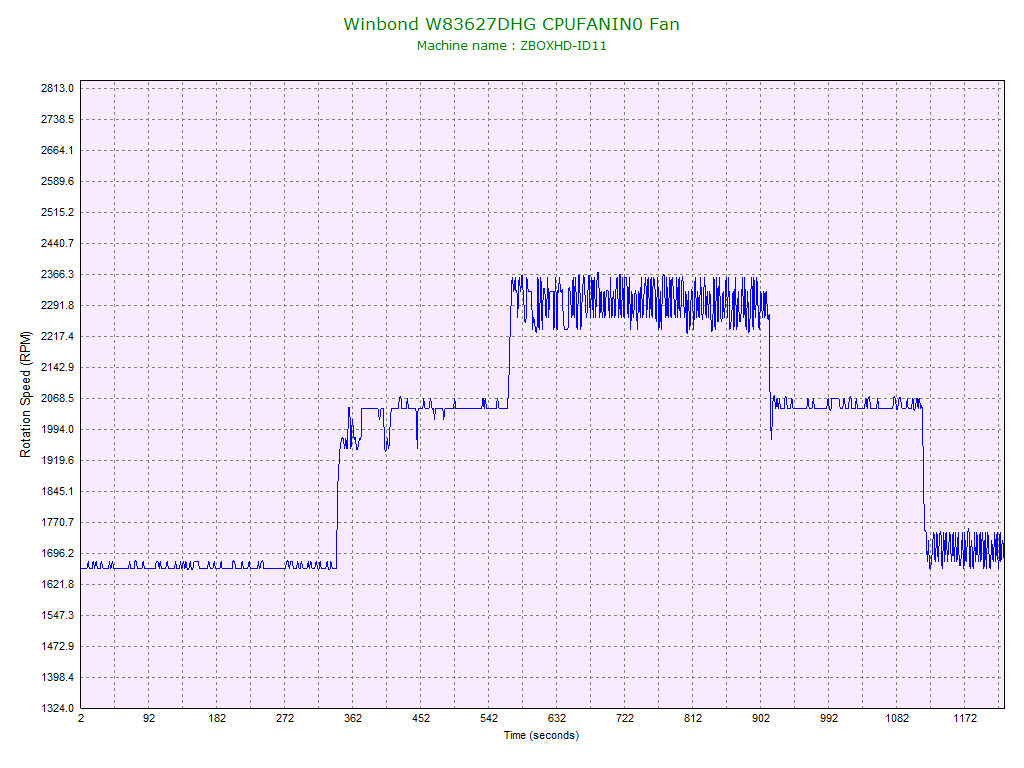This screenshot has width=1024, height=768.
Task: Click the x-axis tick label 2
Action: pos(81,718)
